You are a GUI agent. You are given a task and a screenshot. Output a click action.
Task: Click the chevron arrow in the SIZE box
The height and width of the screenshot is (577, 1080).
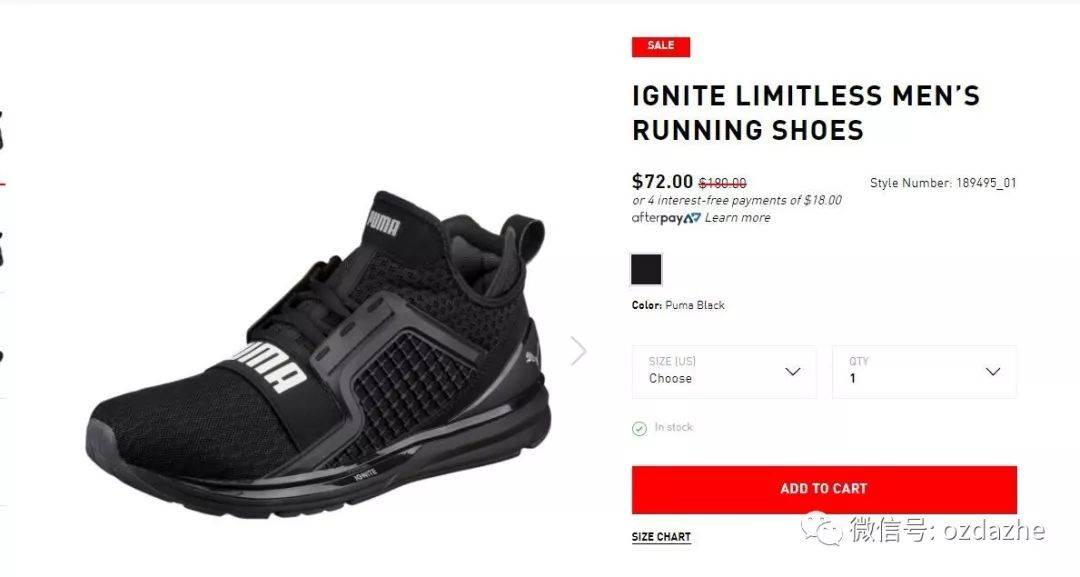point(793,372)
